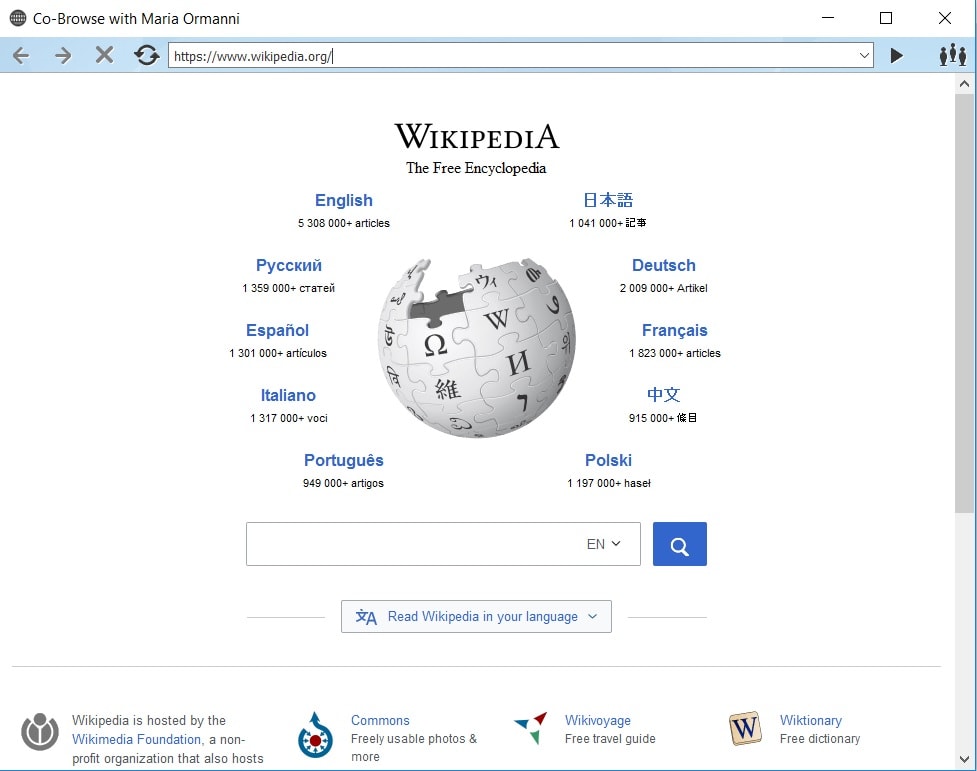Click the scrollbar down arrow
Viewport: 977px width, 771px height.
pos(965,759)
